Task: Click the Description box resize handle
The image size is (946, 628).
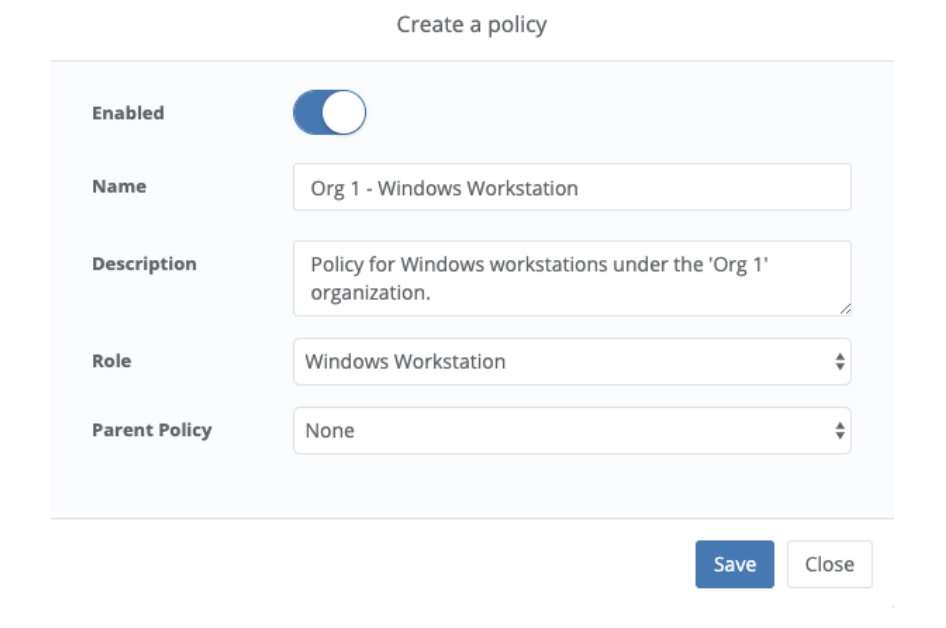Action: pos(845,309)
